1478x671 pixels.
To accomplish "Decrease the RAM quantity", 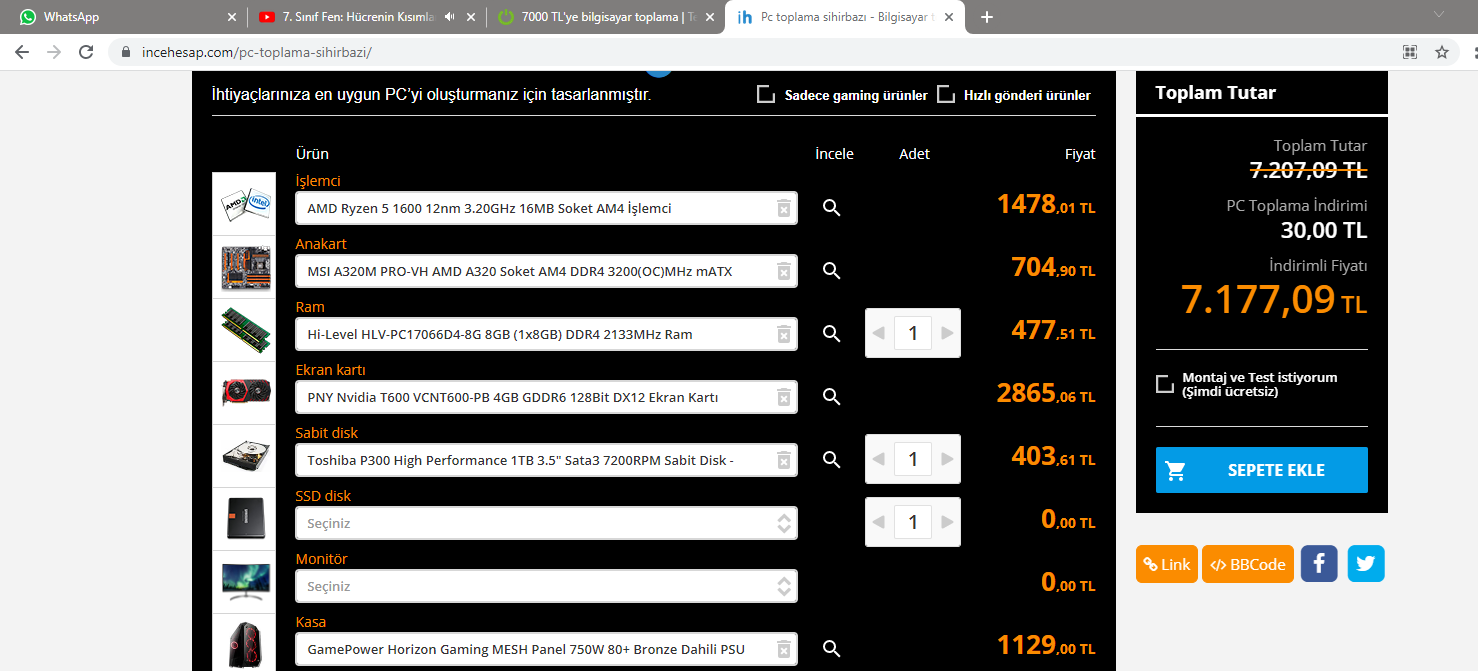I will coord(879,333).
